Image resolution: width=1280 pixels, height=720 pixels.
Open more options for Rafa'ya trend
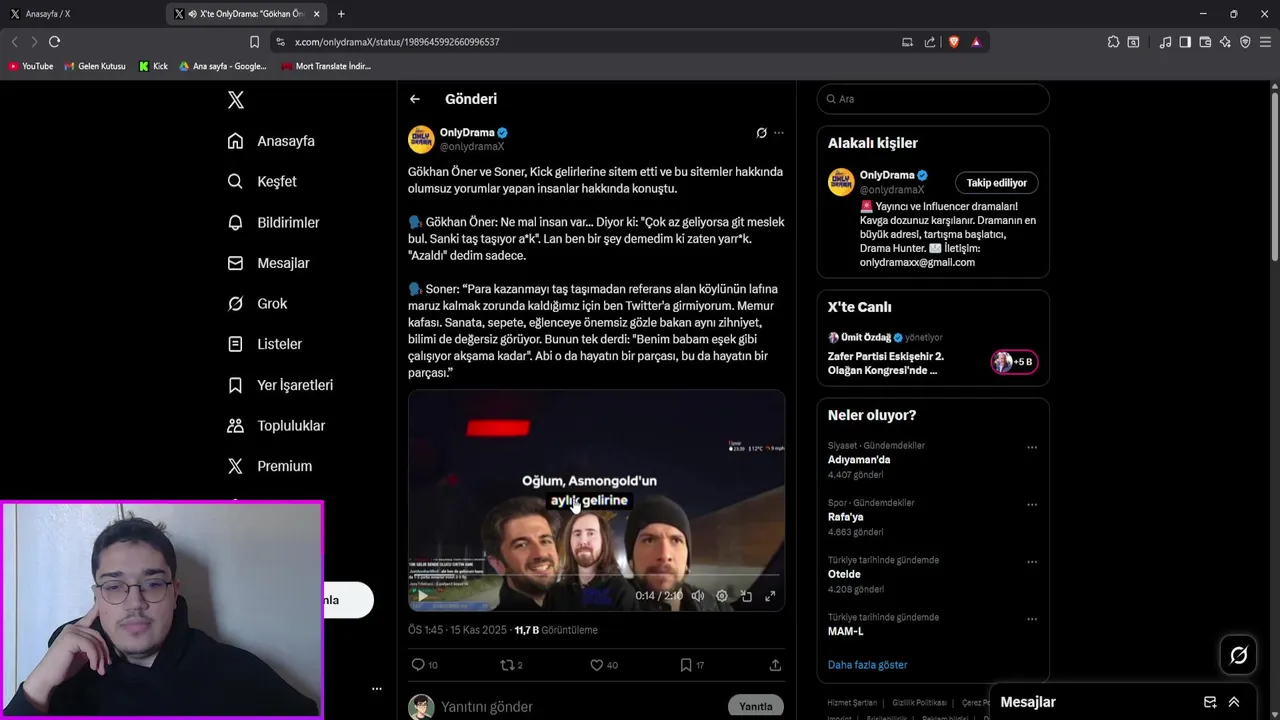[1032, 505]
